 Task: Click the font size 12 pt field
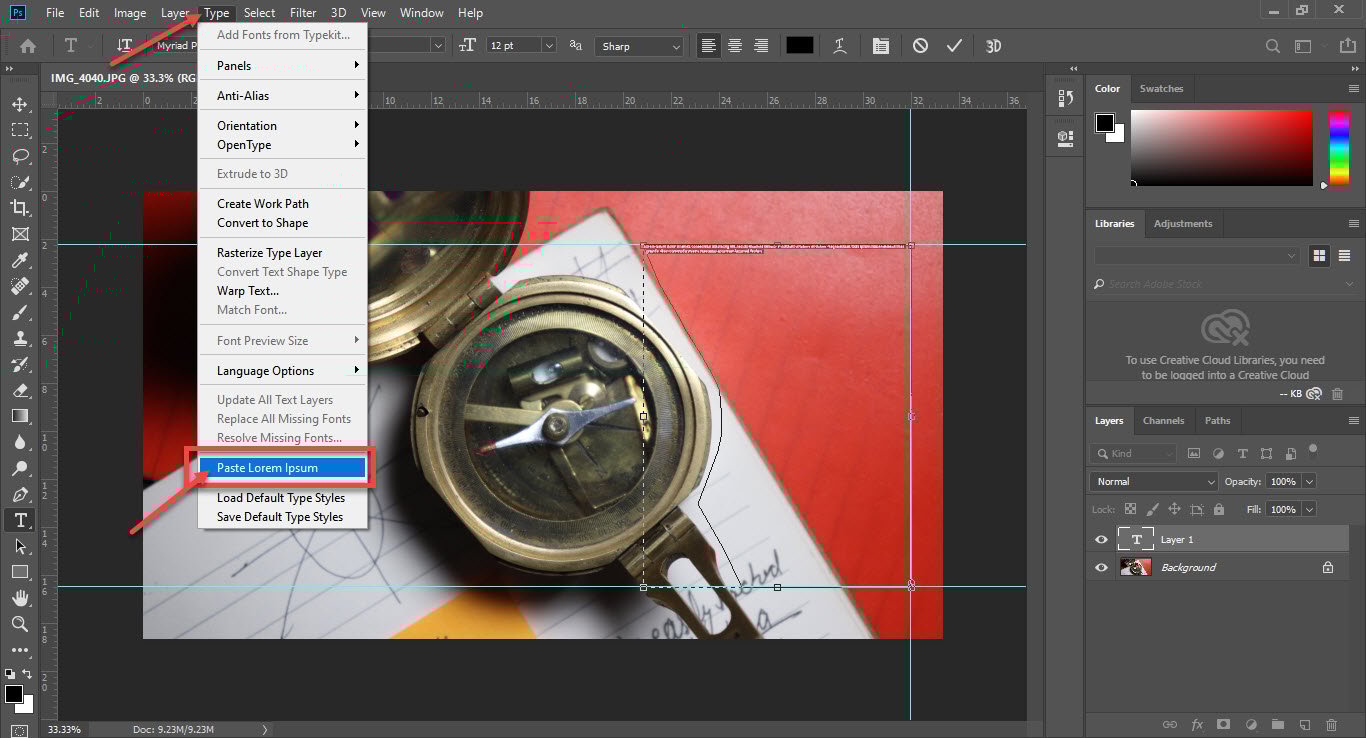(513, 46)
